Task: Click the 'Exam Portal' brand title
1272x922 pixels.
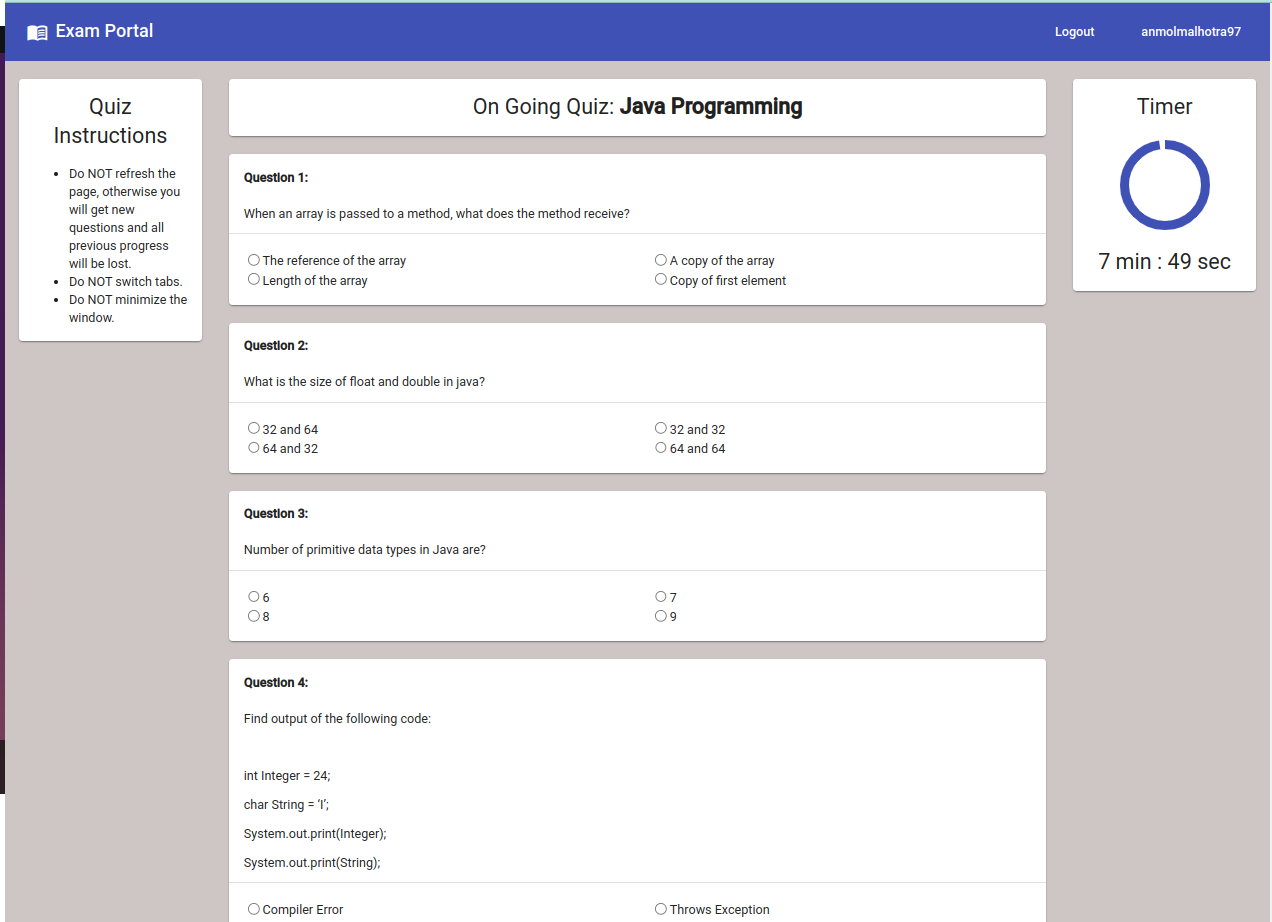Action: click(x=103, y=31)
